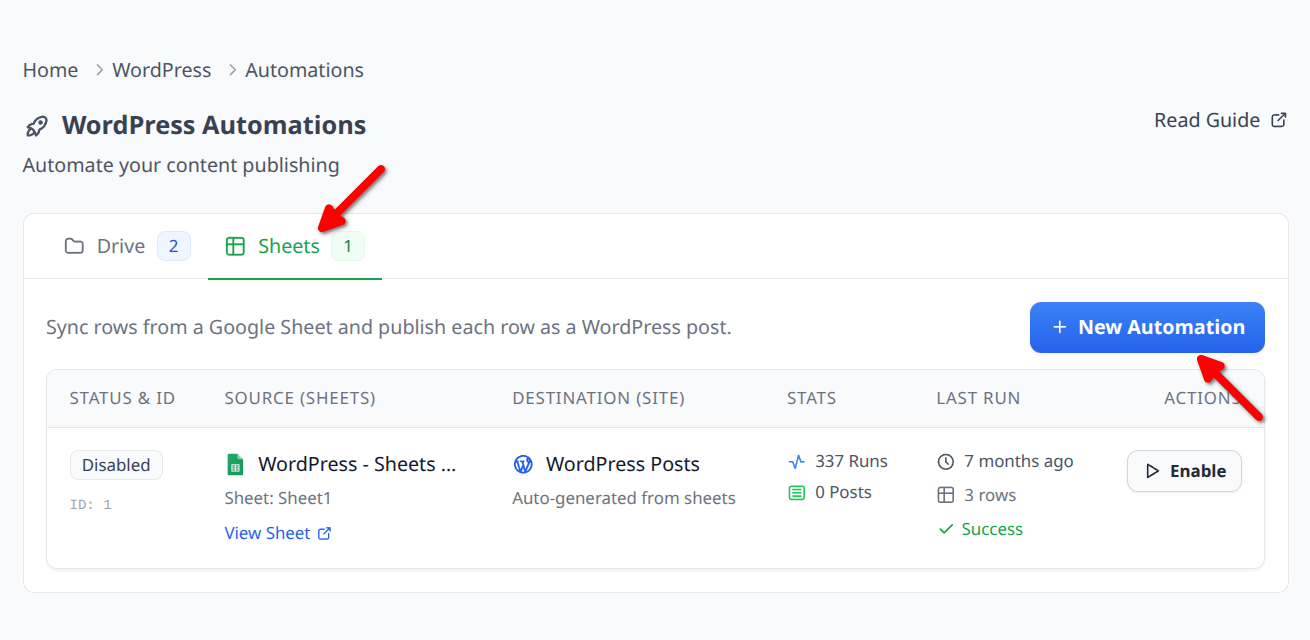Image resolution: width=1310 pixels, height=640 pixels.
Task: Click the external link icon beside Read Guide
Action: tap(1278, 120)
